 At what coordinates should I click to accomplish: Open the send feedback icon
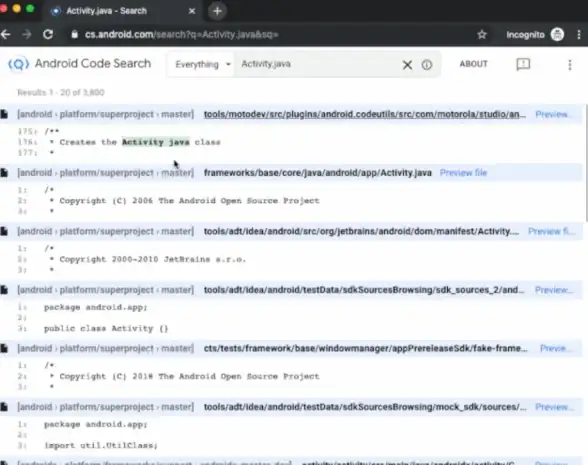(x=523, y=64)
